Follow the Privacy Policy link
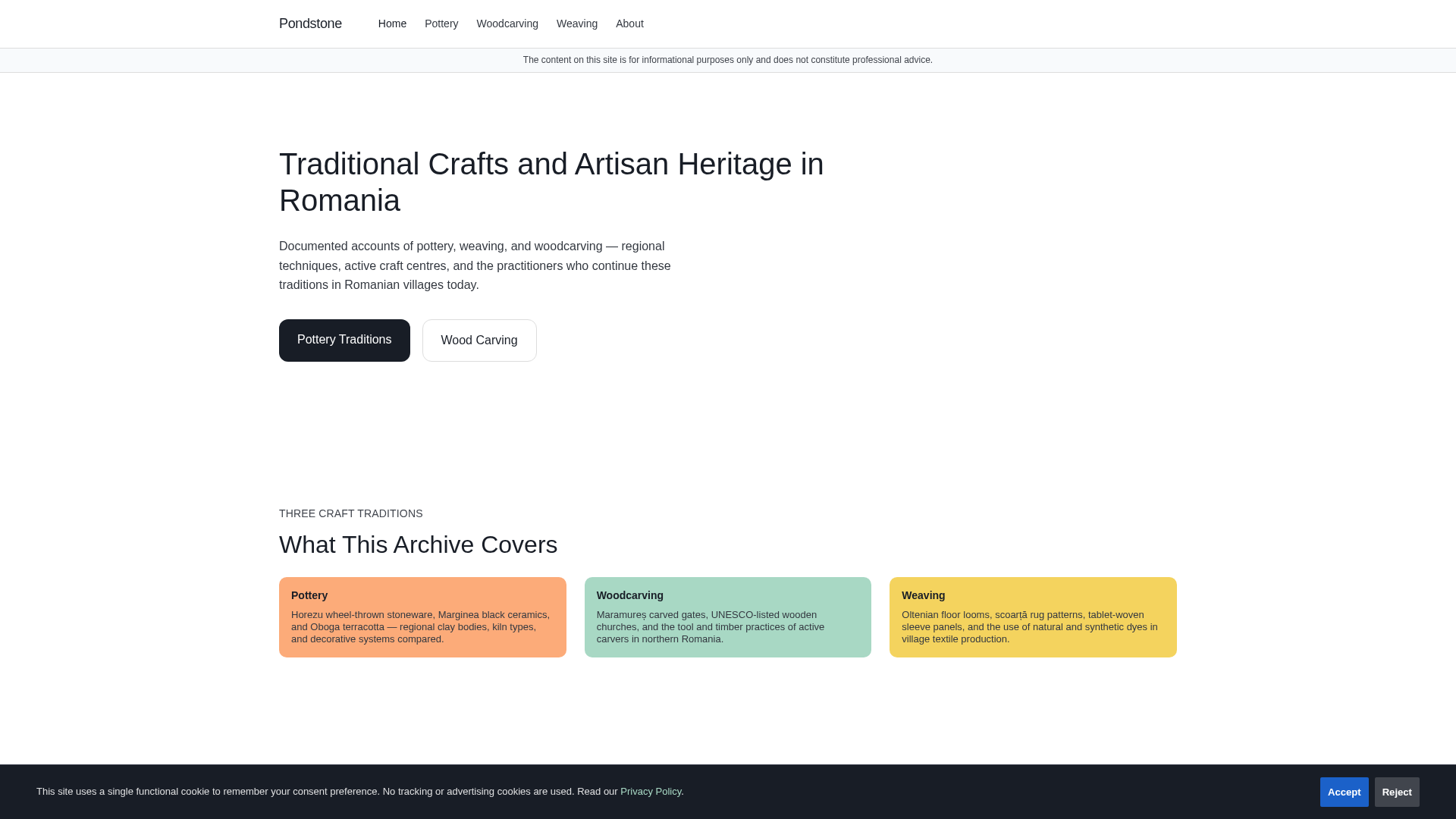Screen dimensions: 1456x819 point(651,792)
